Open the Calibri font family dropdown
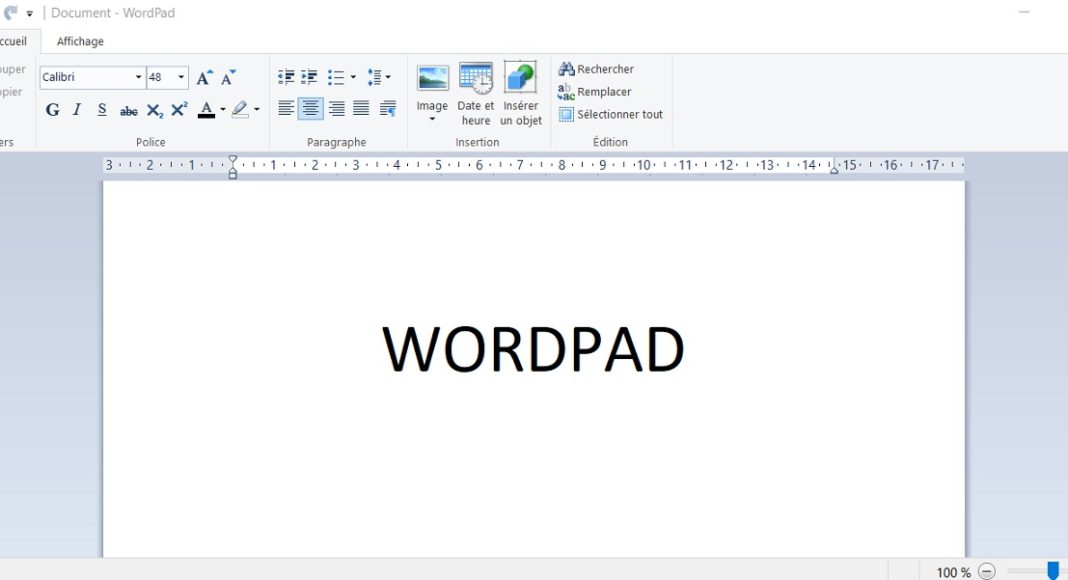Viewport: 1068px width, 580px height. click(x=138, y=77)
